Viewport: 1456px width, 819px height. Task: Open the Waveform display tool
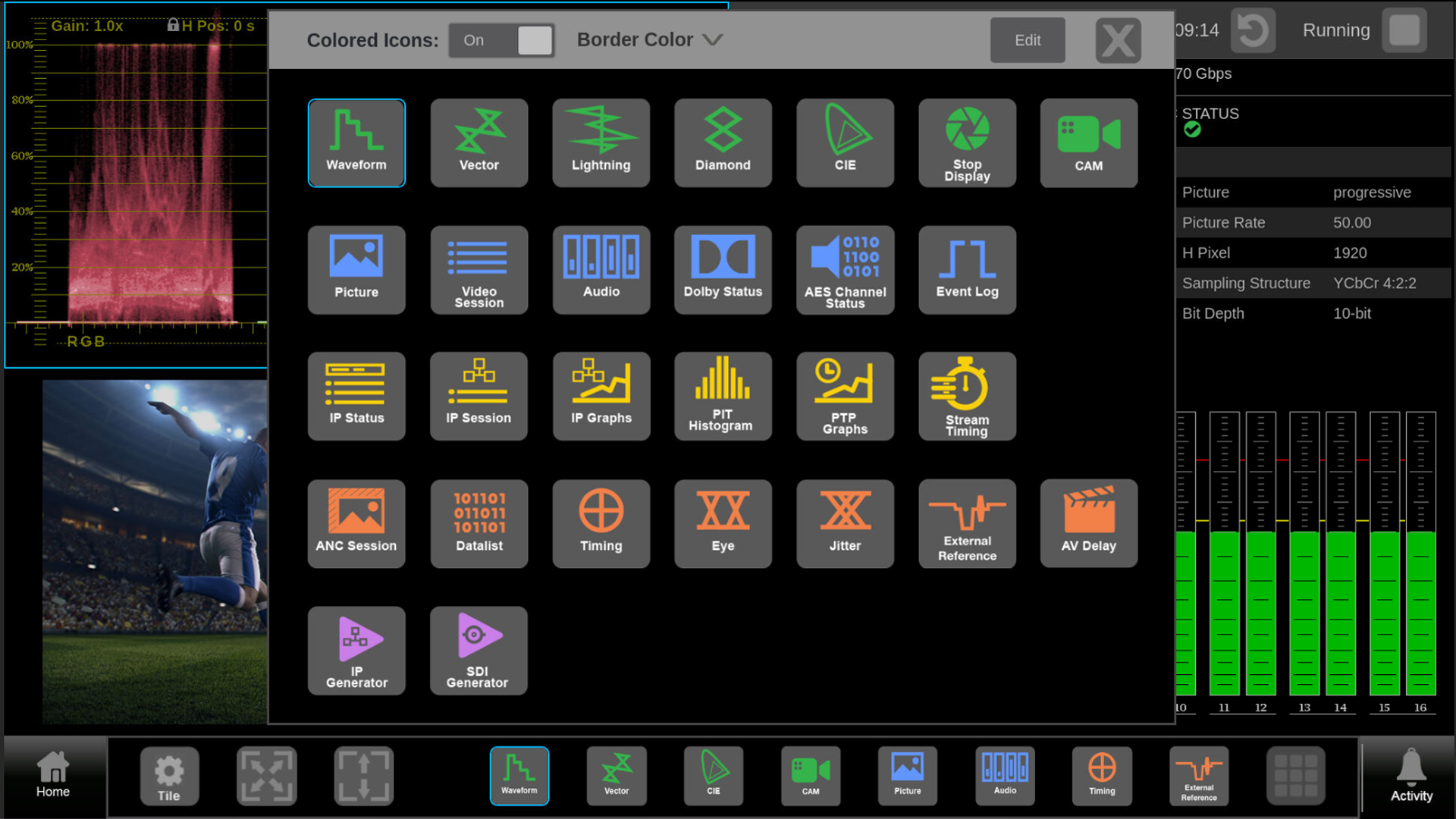coord(356,143)
